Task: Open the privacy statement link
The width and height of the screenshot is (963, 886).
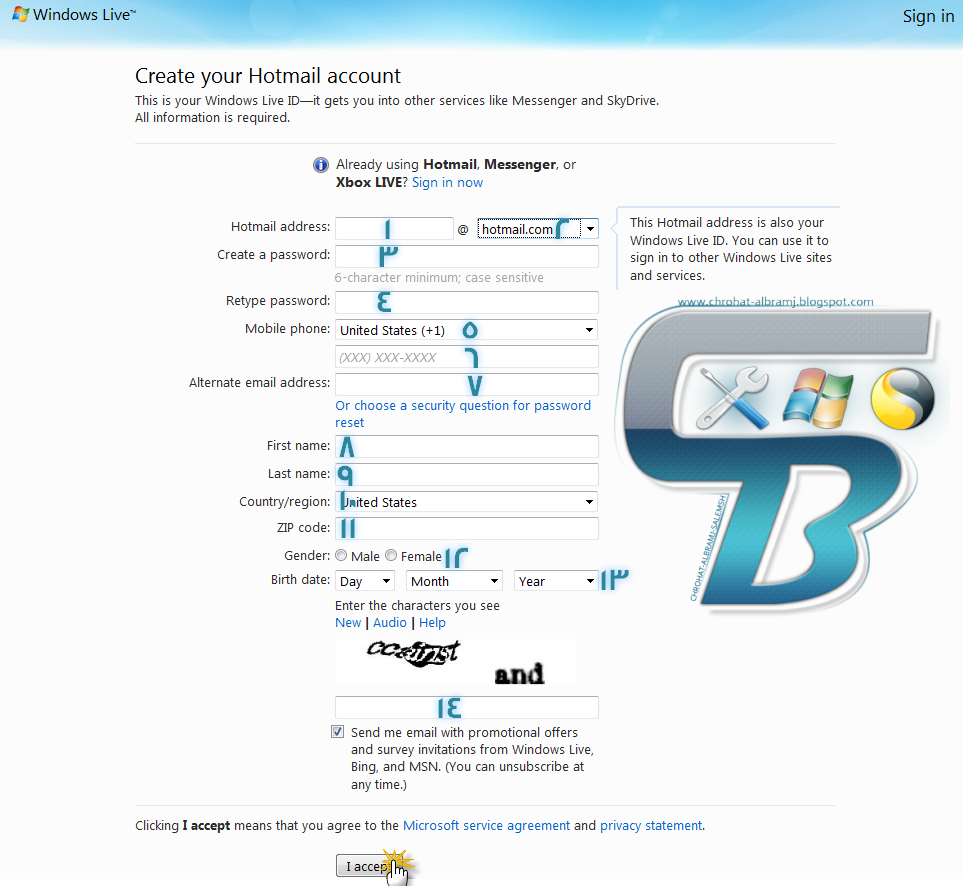Action: tap(650, 826)
